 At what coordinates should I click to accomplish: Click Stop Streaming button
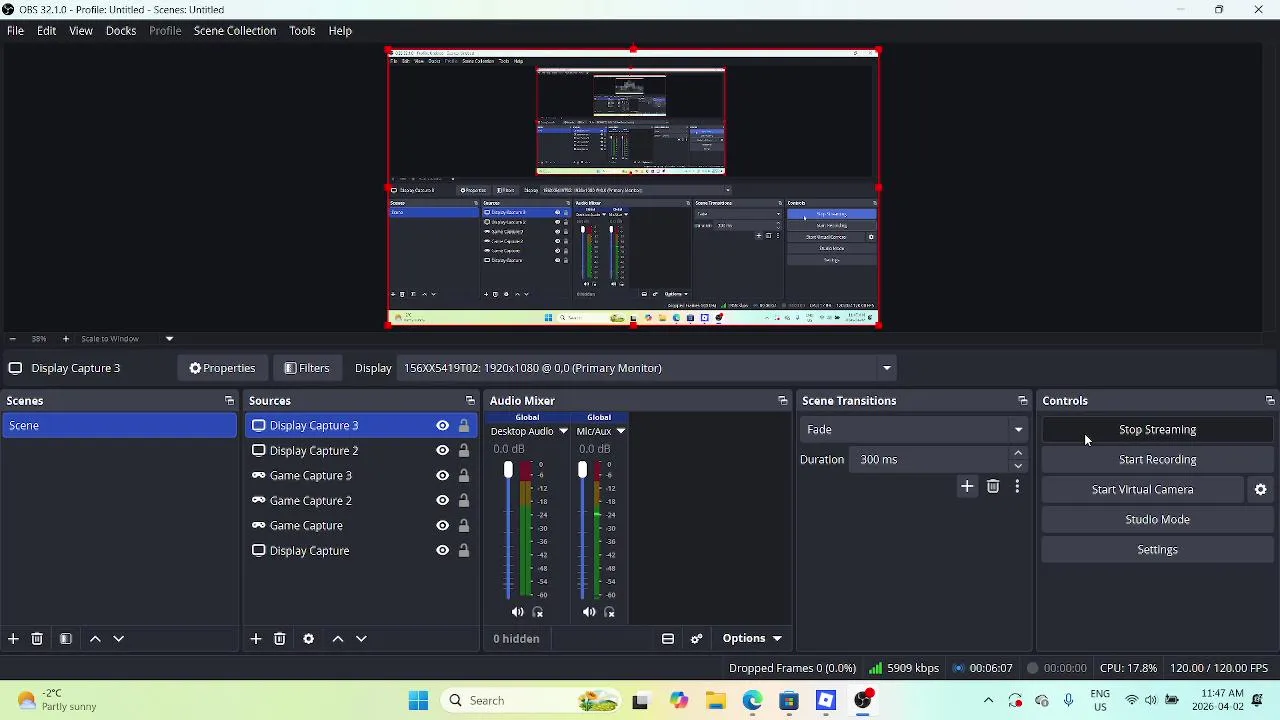[x=1157, y=430]
